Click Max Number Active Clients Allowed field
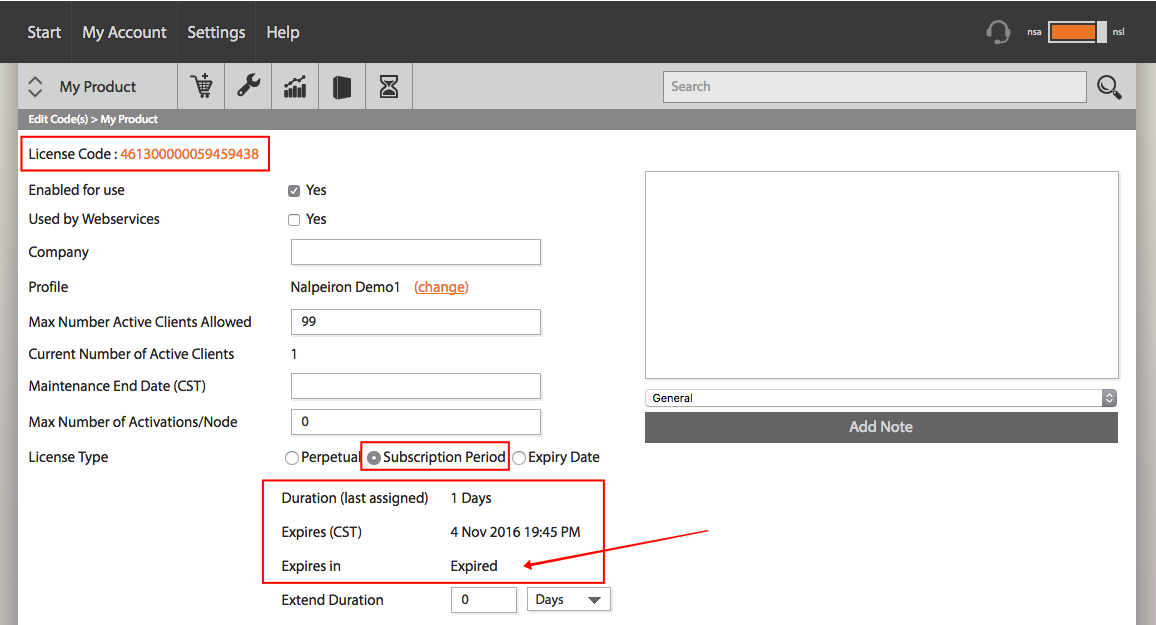The height and width of the screenshot is (625, 1156). (x=416, y=322)
